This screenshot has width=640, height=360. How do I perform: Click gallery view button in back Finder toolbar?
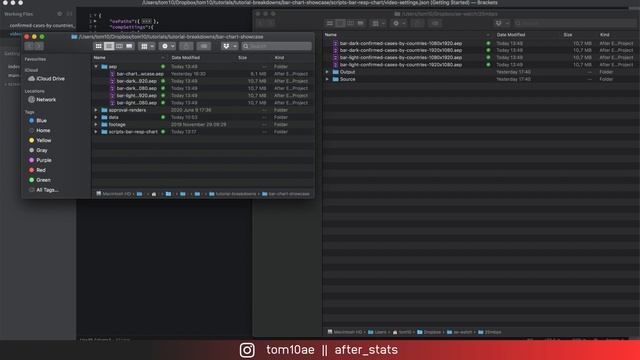360,23
